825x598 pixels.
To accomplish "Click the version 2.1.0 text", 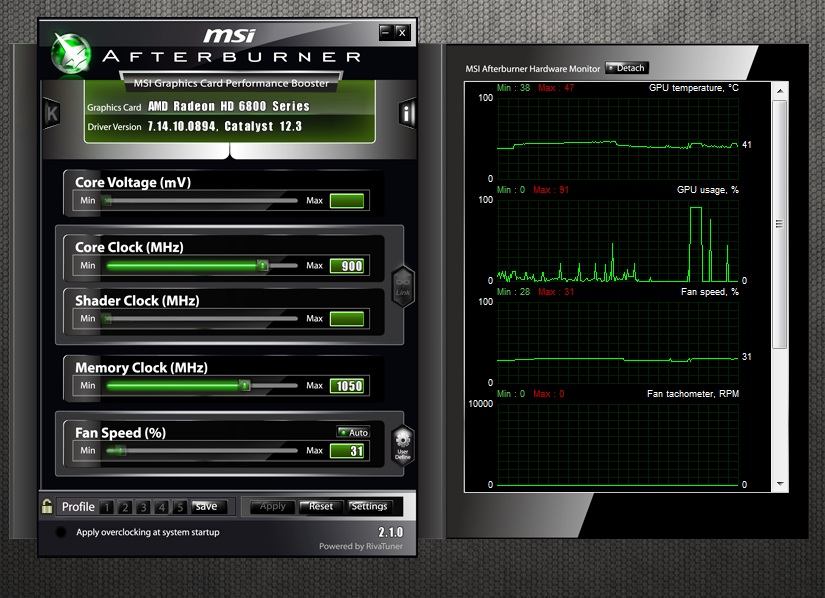I will coord(390,532).
